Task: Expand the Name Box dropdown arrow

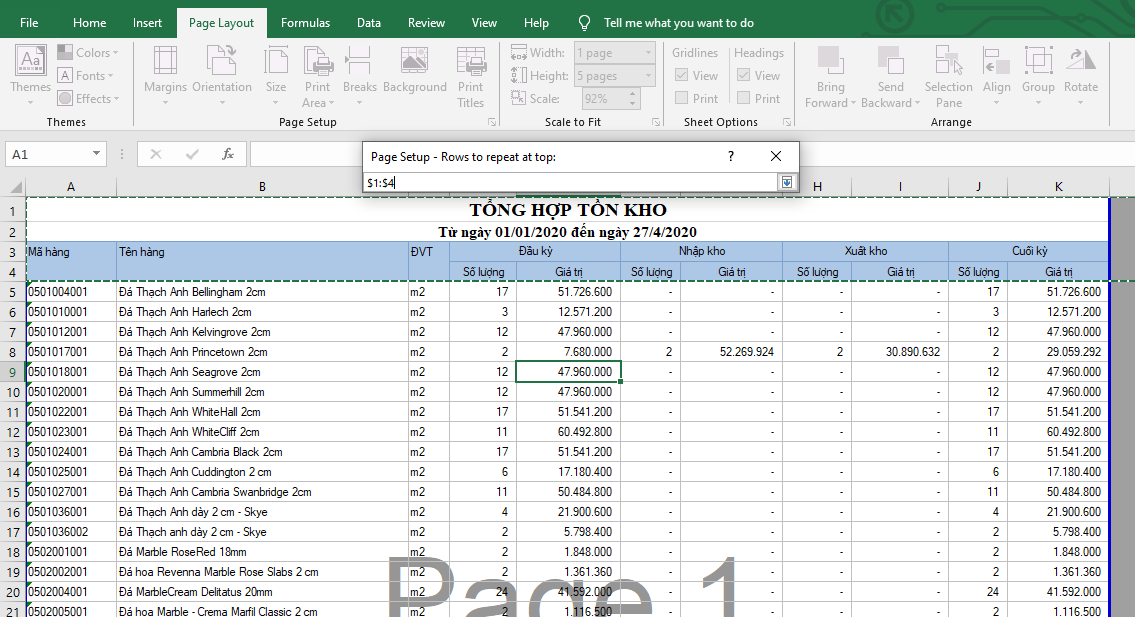Action: [x=97, y=154]
